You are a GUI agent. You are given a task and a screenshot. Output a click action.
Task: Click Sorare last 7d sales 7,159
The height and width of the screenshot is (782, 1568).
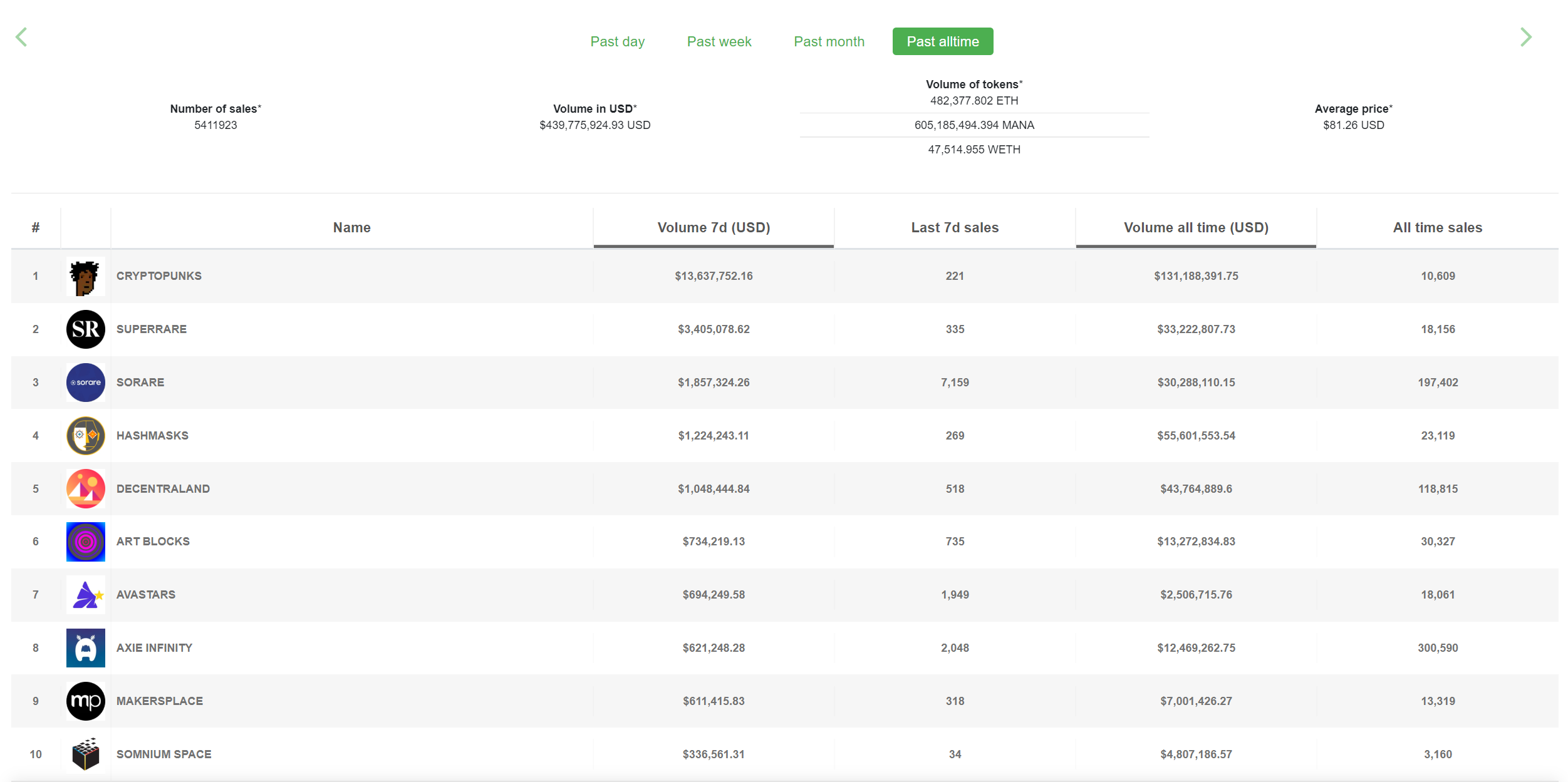955,383
